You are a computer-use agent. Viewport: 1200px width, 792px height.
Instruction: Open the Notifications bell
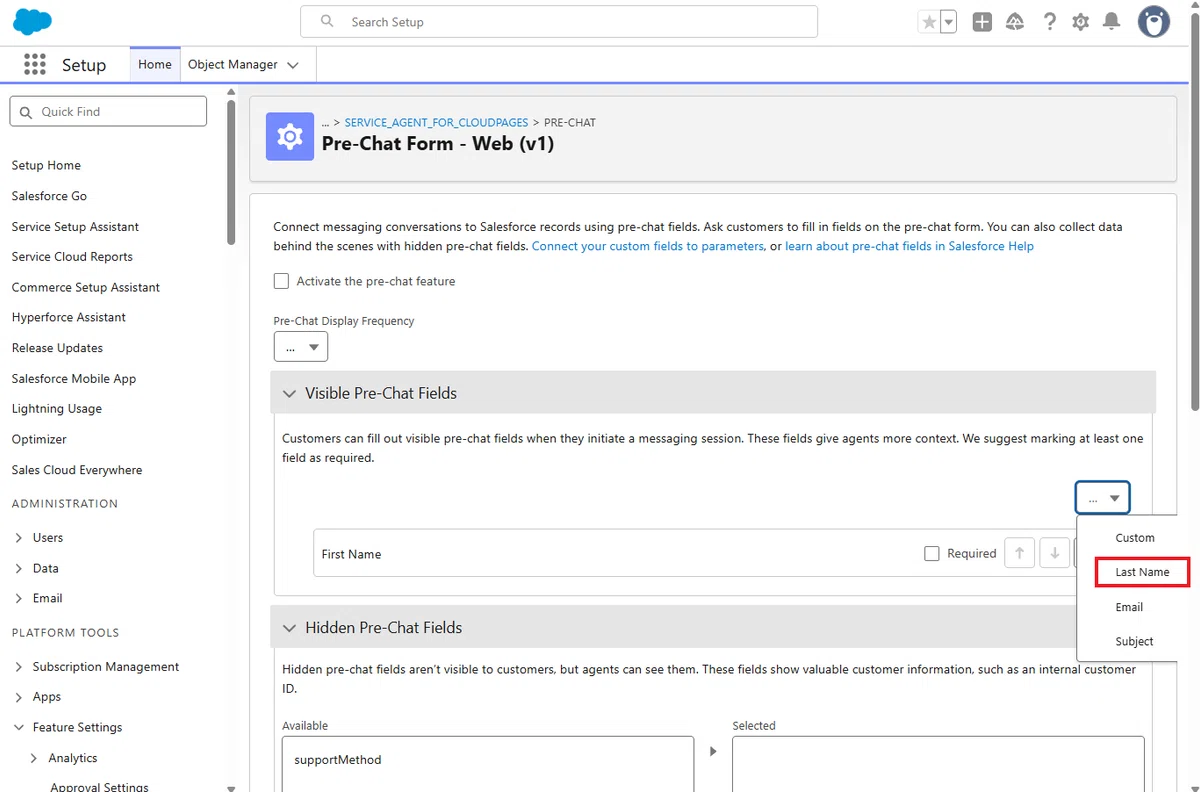[x=1111, y=22]
